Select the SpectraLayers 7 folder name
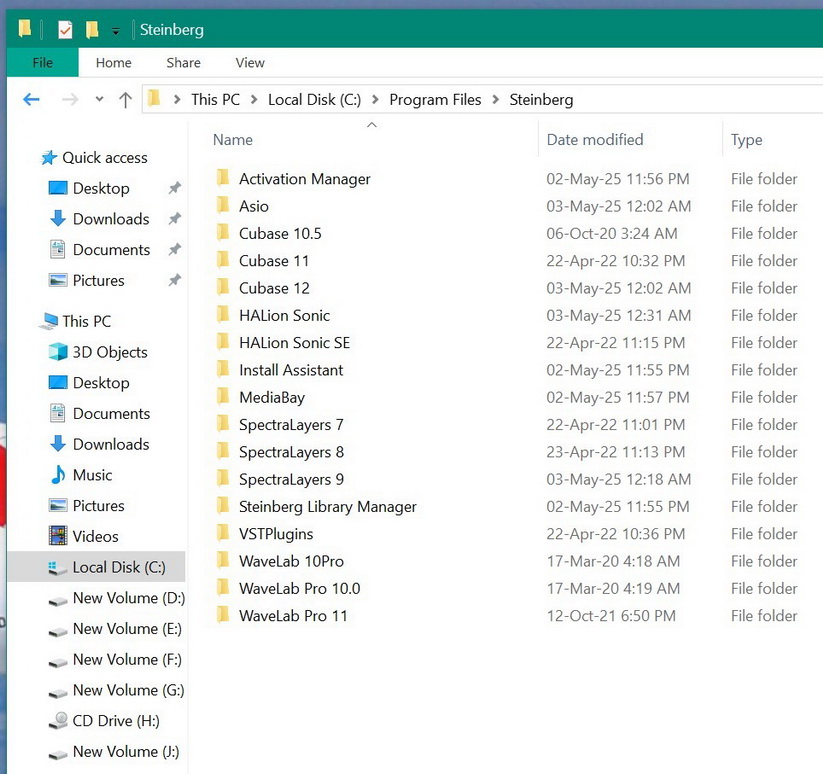 pos(291,425)
